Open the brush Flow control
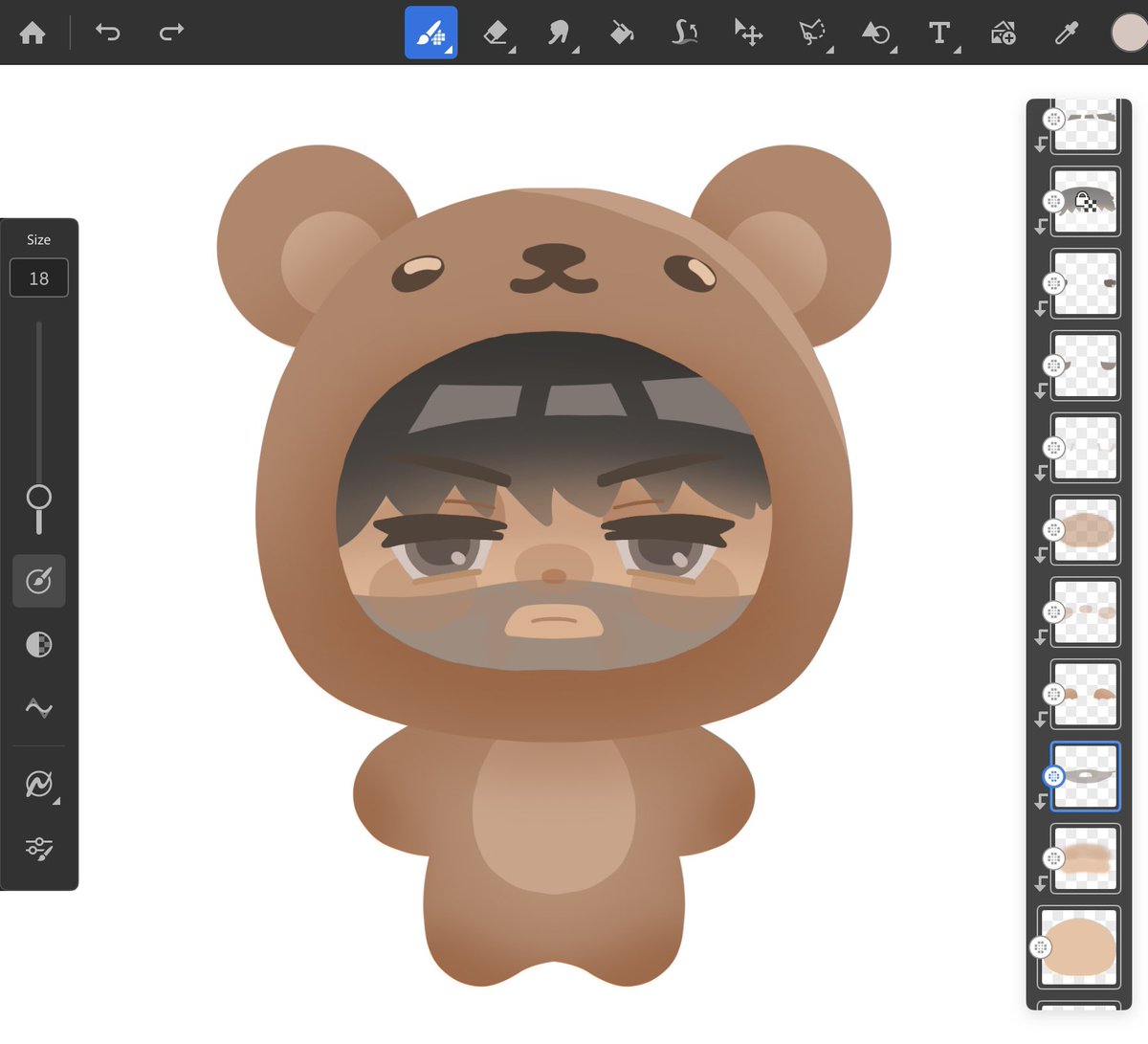Screen dimensions: 1148x1044 39,645
